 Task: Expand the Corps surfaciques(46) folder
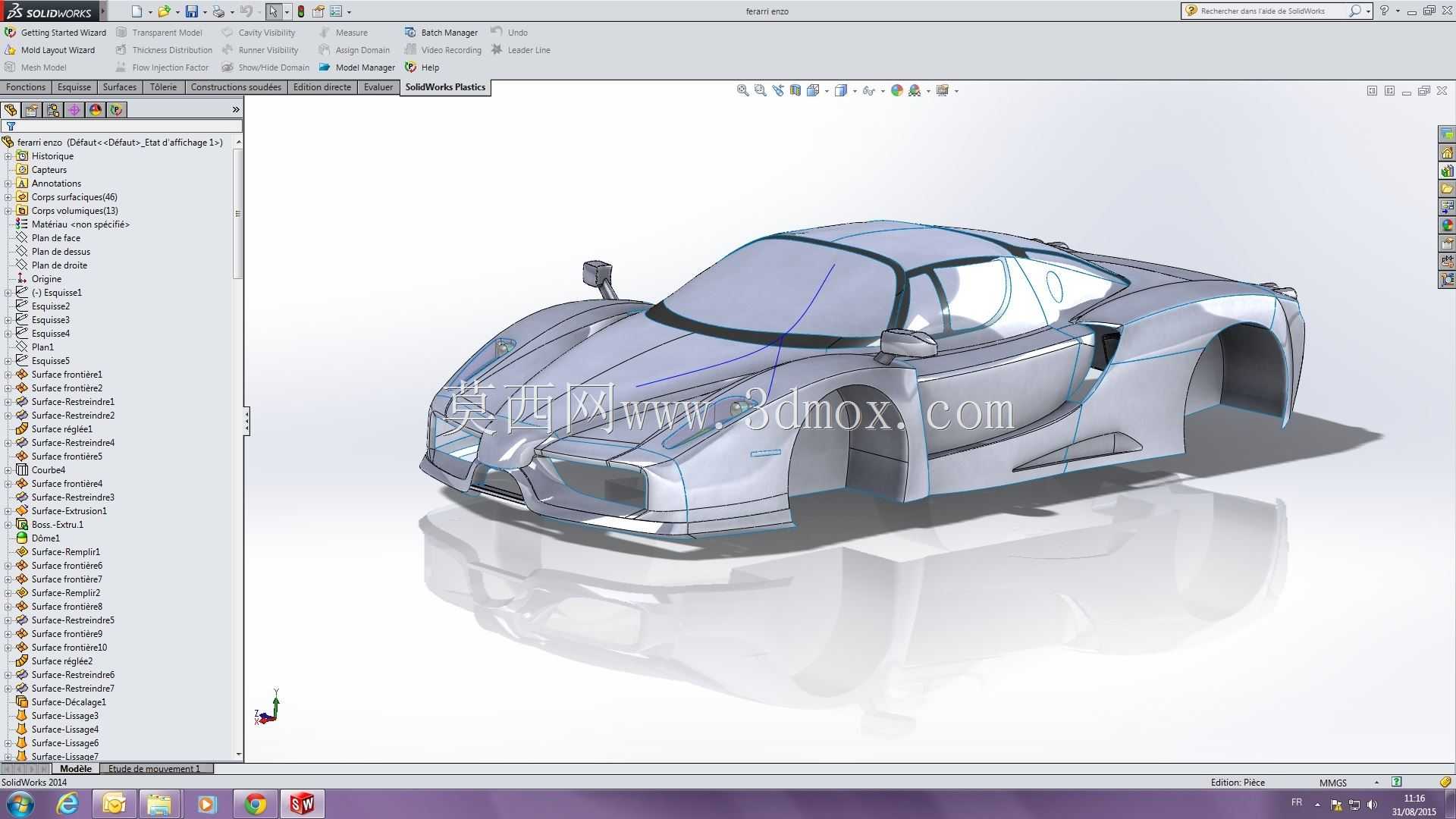coord(8,197)
